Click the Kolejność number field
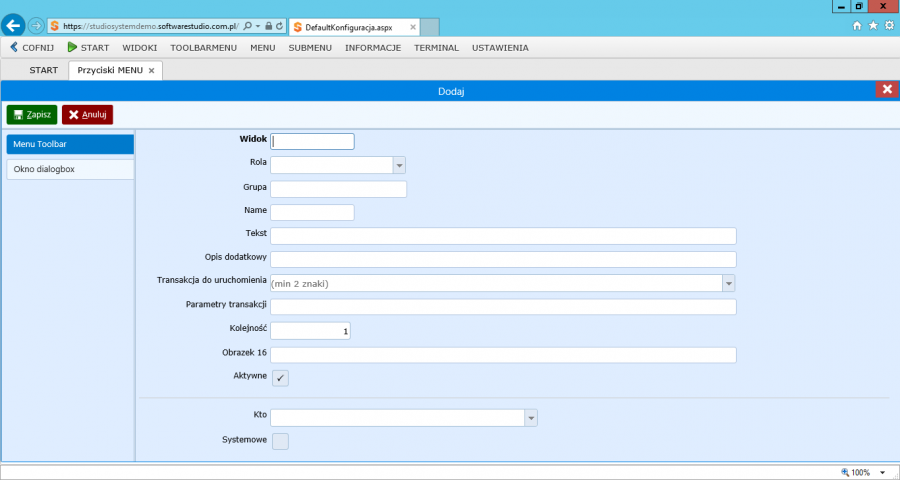The height and width of the screenshot is (480, 900). tap(310, 331)
